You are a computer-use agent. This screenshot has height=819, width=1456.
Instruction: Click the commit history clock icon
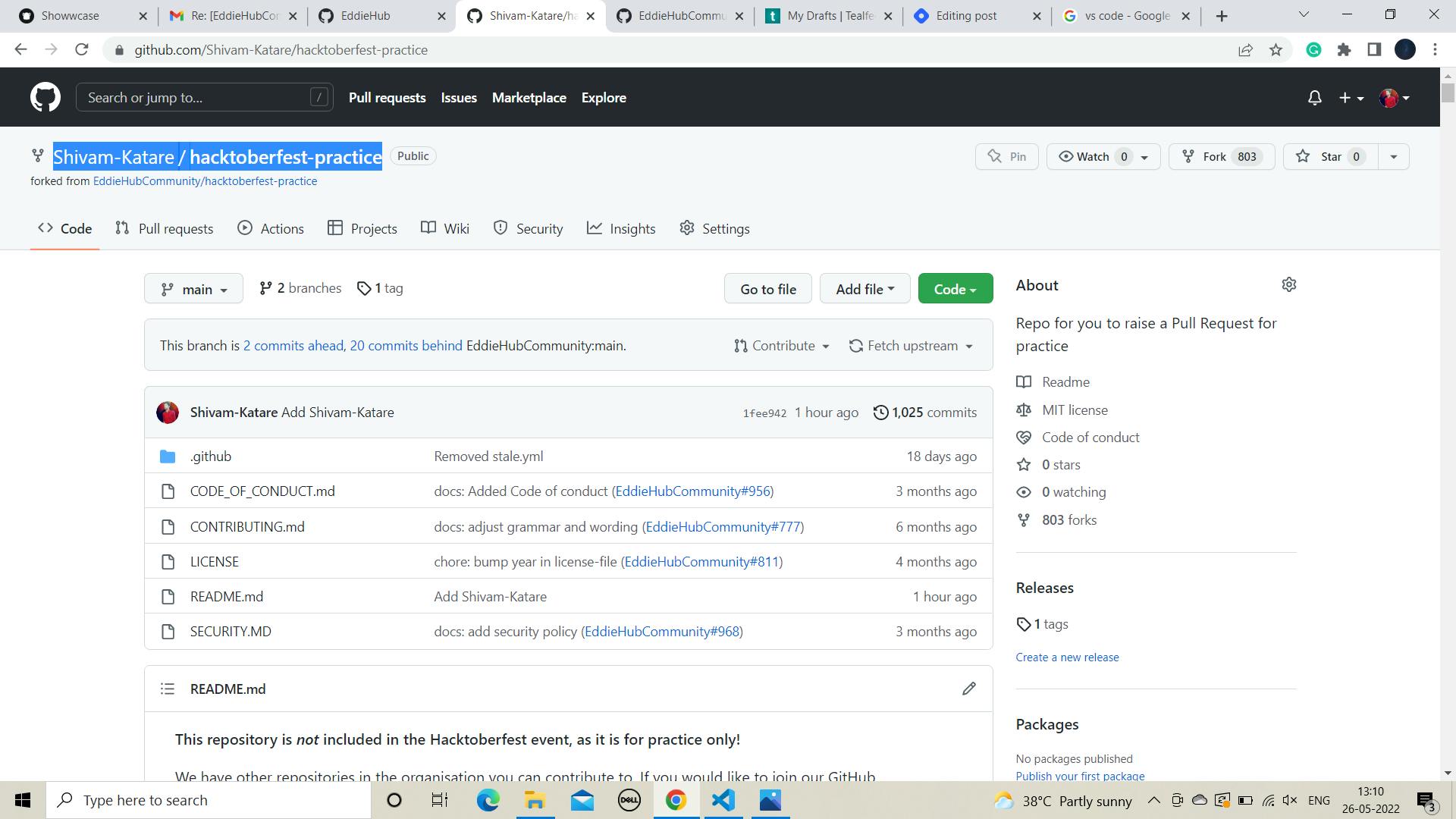(x=880, y=413)
